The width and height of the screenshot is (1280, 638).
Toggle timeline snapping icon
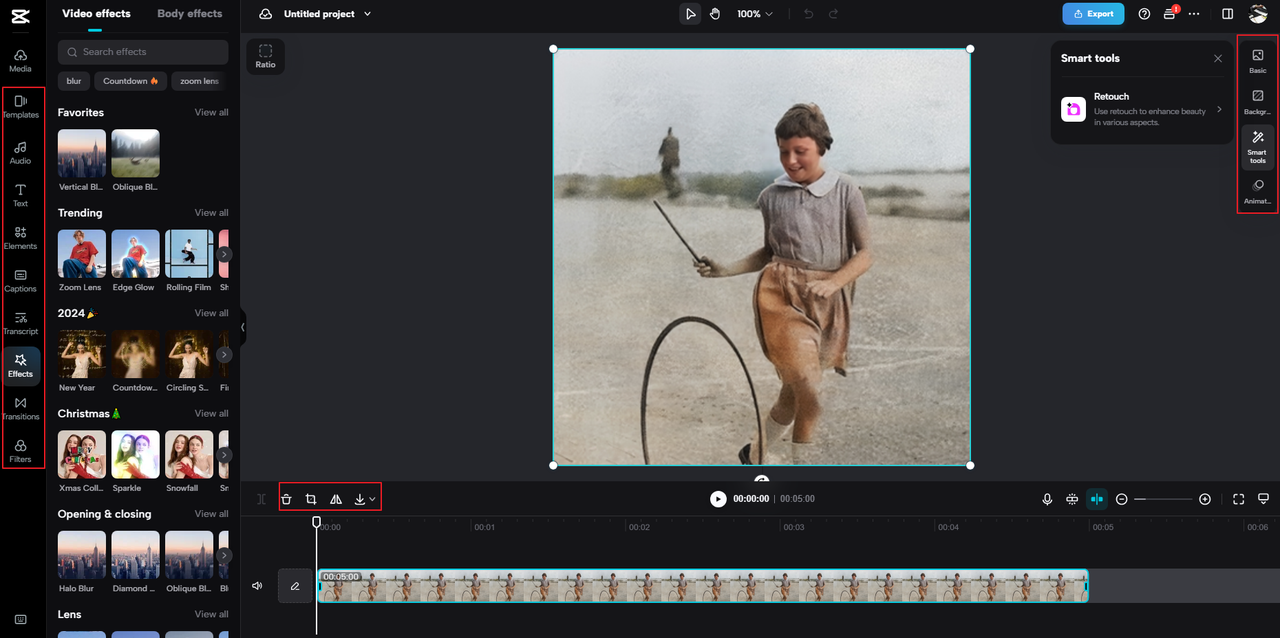point(1097,498)
